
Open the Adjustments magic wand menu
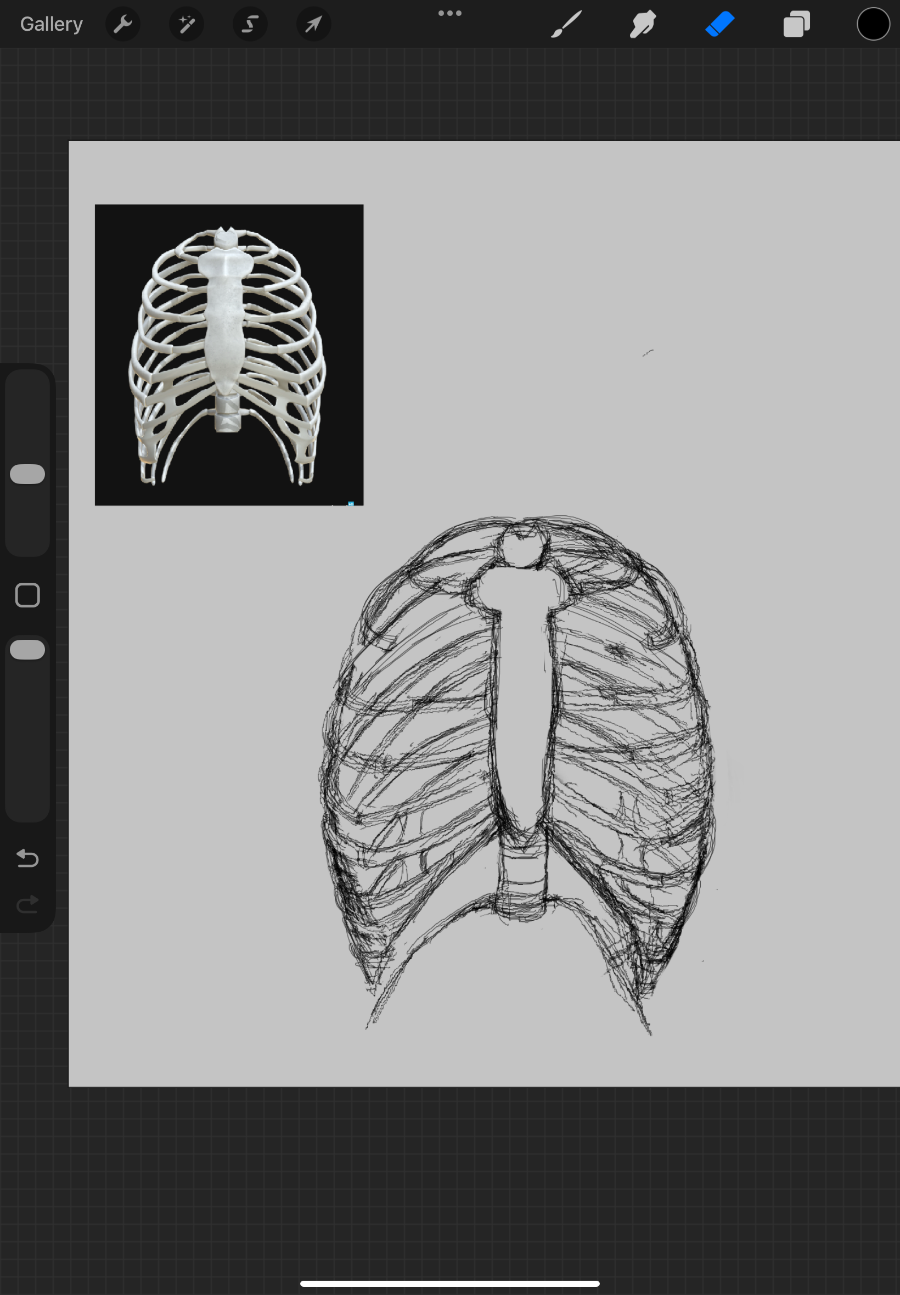point(186,24)
